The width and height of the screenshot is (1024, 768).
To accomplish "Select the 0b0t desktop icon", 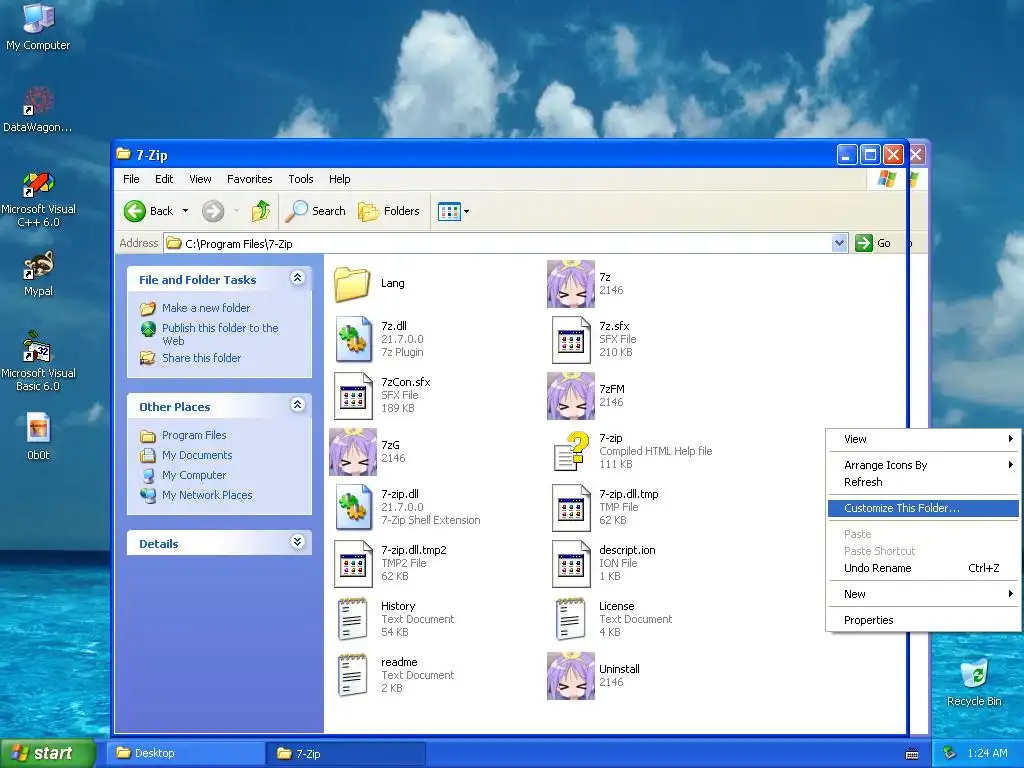I will pos(38,436).
